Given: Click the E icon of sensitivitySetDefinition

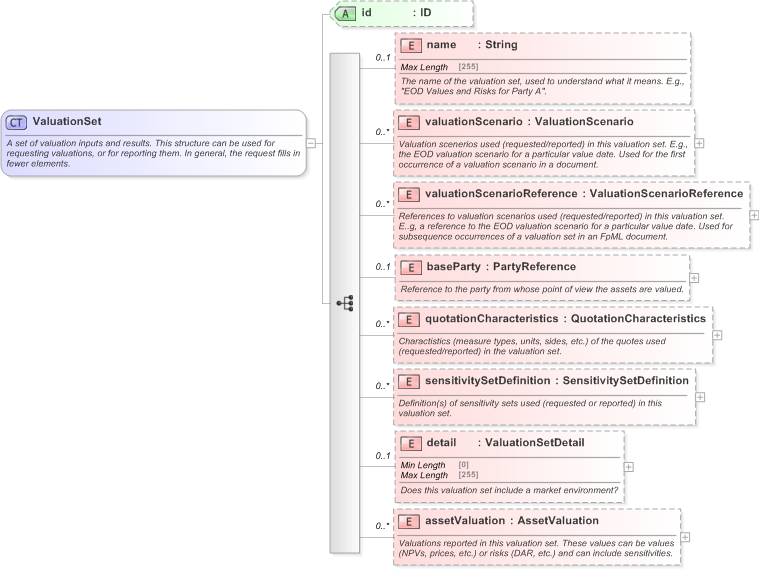Looking at the screenshot, I should pyautogui.click(x=409, y=381).
